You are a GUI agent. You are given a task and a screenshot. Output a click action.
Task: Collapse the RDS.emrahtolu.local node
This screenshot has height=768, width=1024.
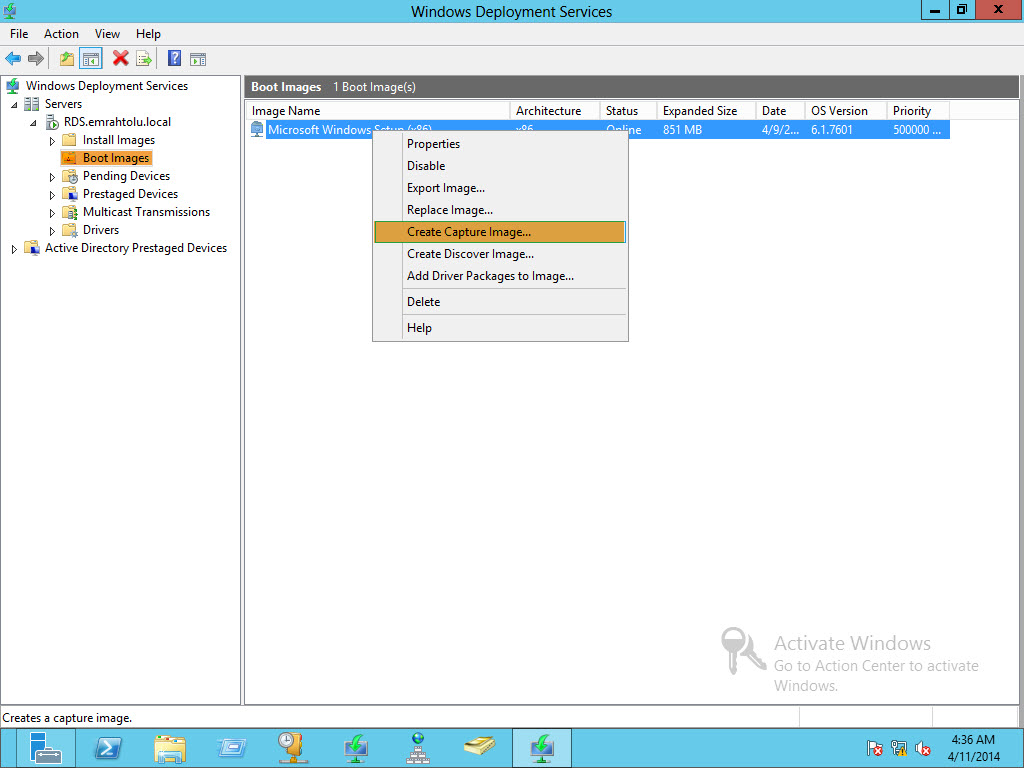(x=33, y=122)
